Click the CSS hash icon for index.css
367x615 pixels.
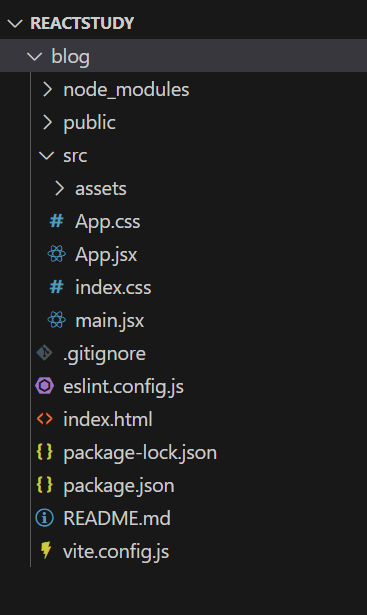(x=56, y=287)
